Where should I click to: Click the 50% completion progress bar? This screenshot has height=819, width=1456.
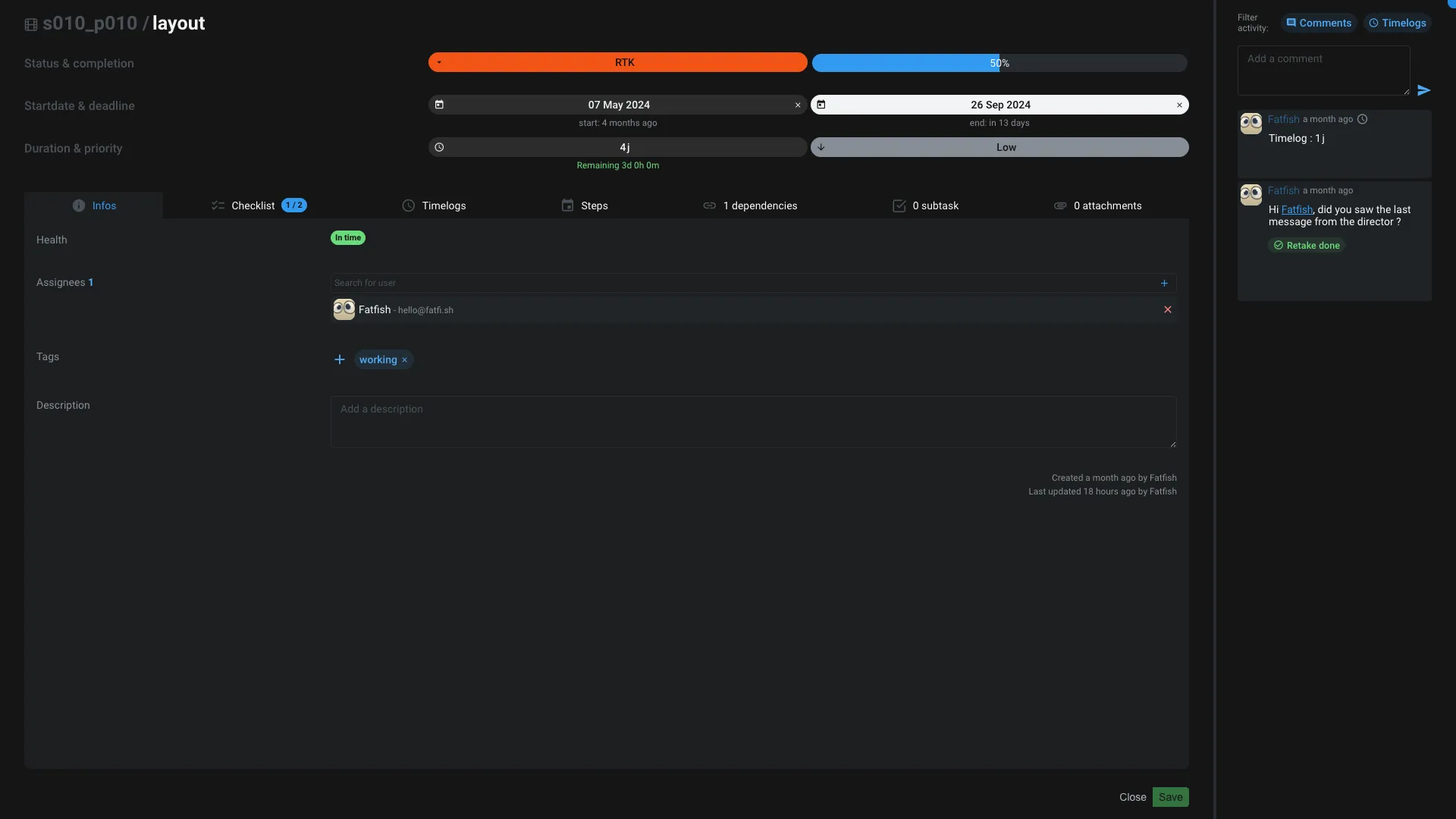tap(999, 63)
